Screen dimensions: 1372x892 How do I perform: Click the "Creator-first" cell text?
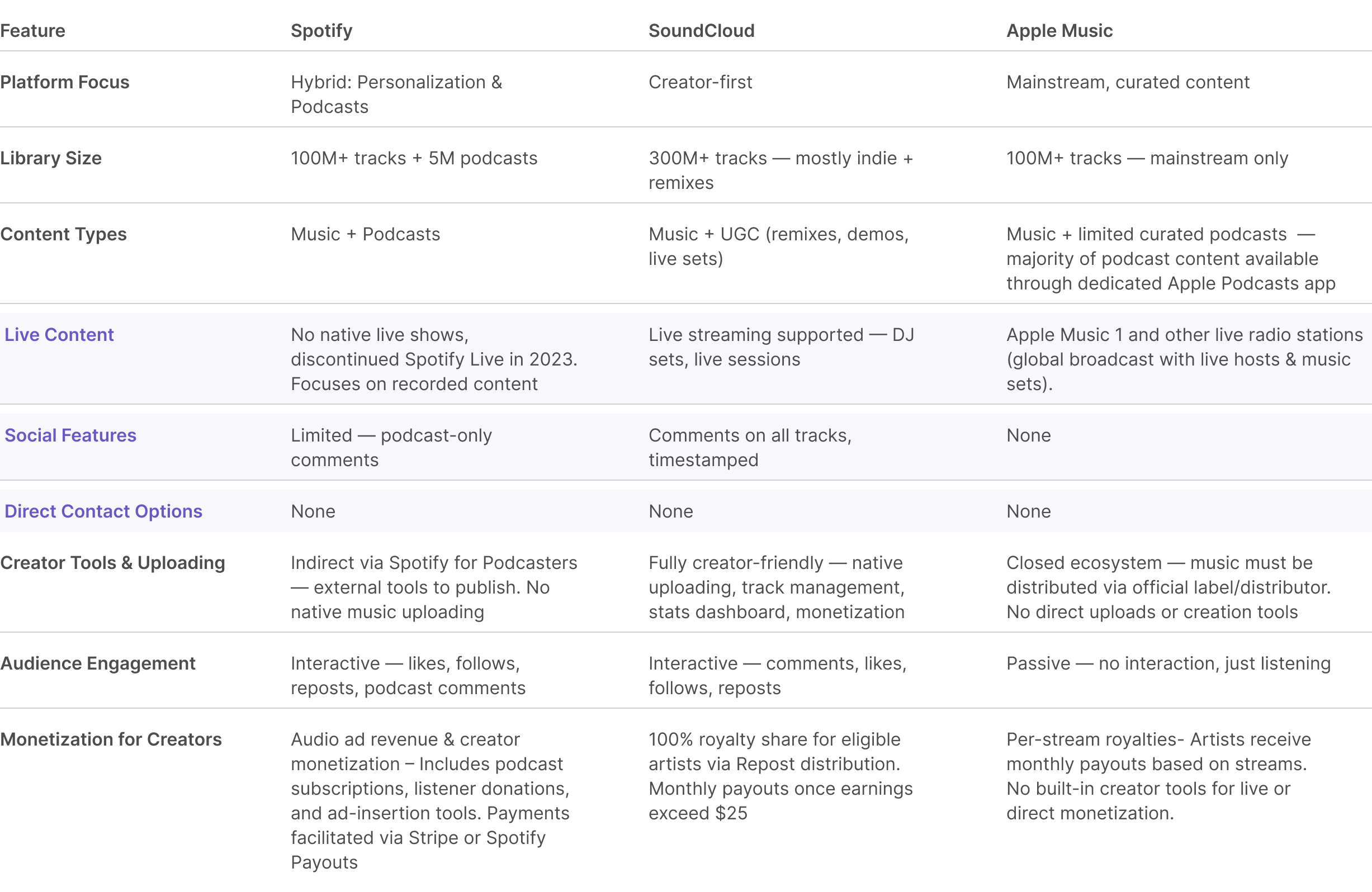click(700, 82)
